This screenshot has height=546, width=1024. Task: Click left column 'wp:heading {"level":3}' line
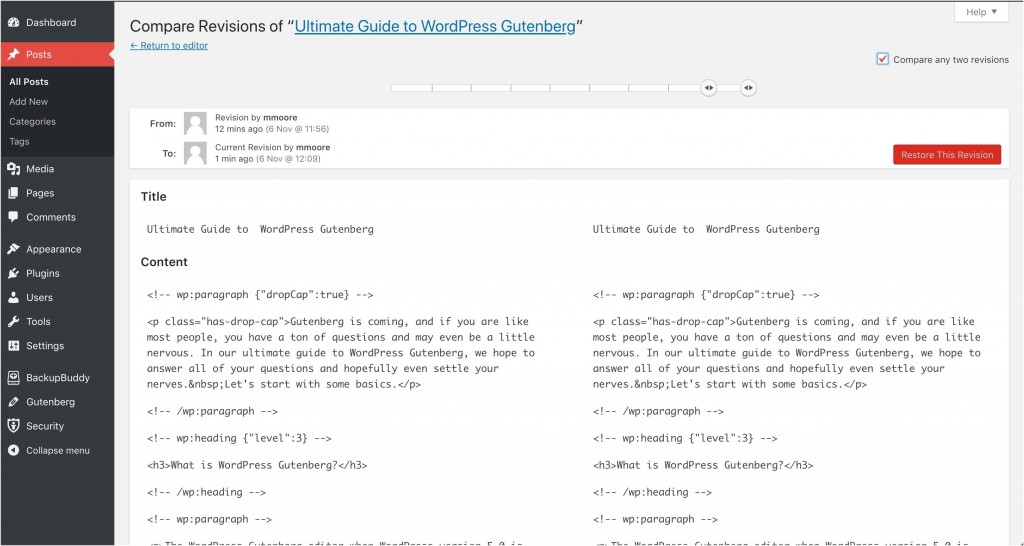[239, 438]
